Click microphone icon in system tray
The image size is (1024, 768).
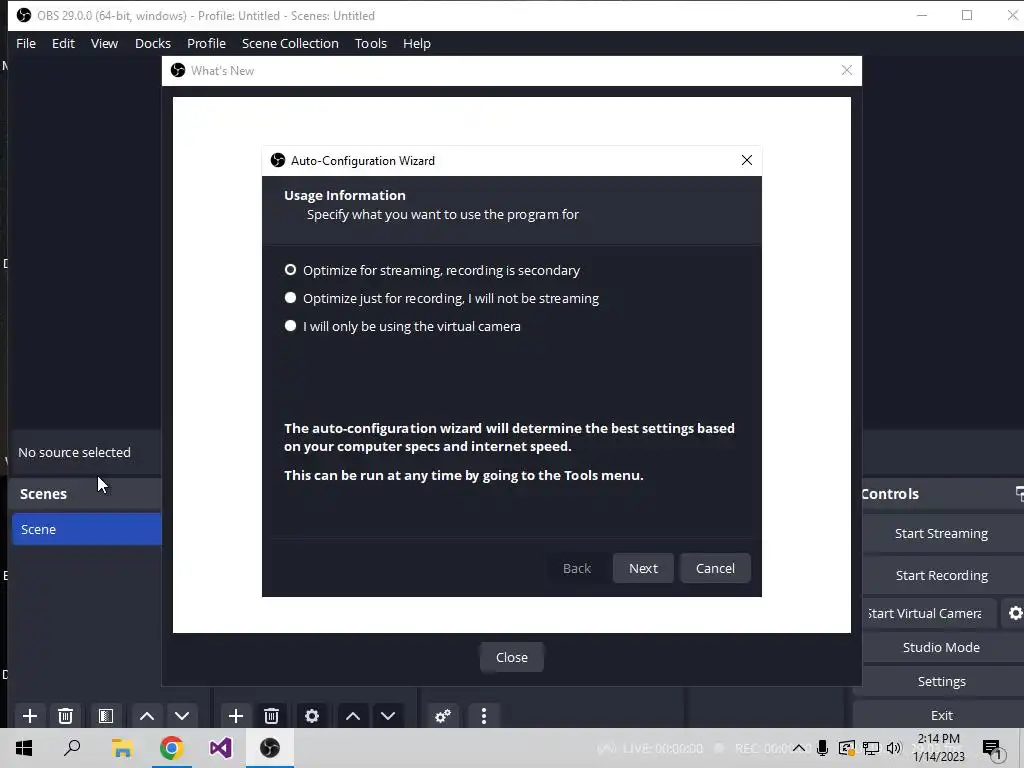823,748
